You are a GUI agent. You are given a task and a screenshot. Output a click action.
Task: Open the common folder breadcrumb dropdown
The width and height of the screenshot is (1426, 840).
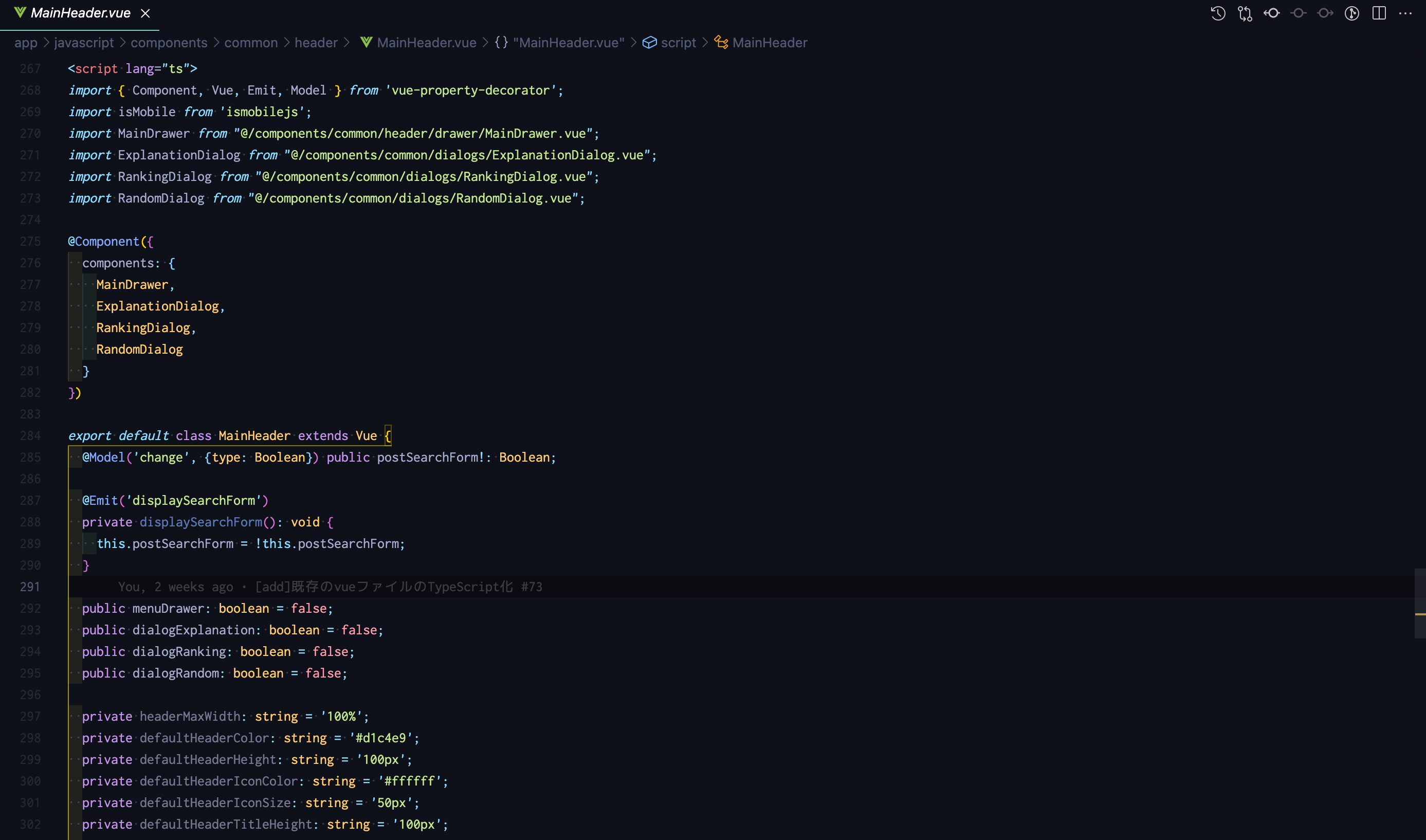251,43
